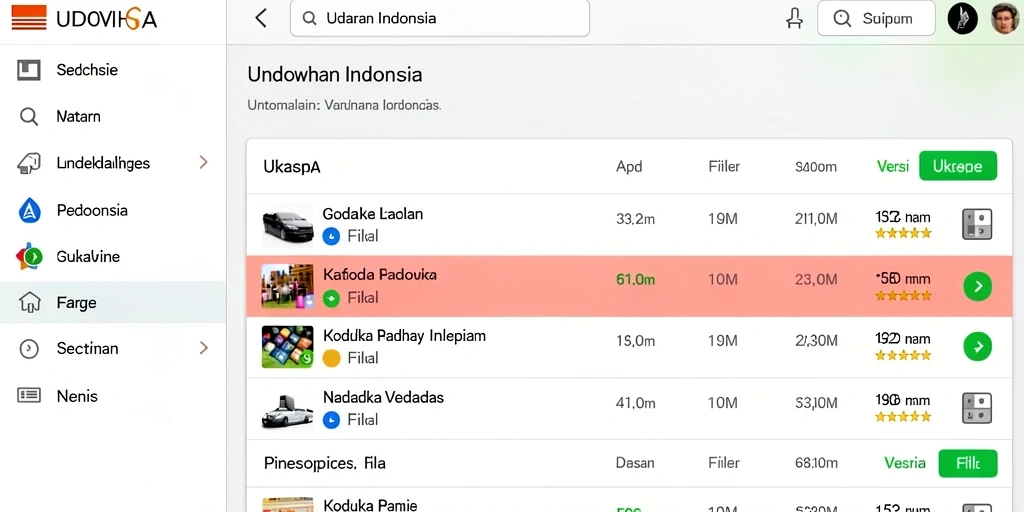Toggle the grey switch on Nadadka Vedadas row
Screen dimensions: 1024x512
click(x=977, y=408)
